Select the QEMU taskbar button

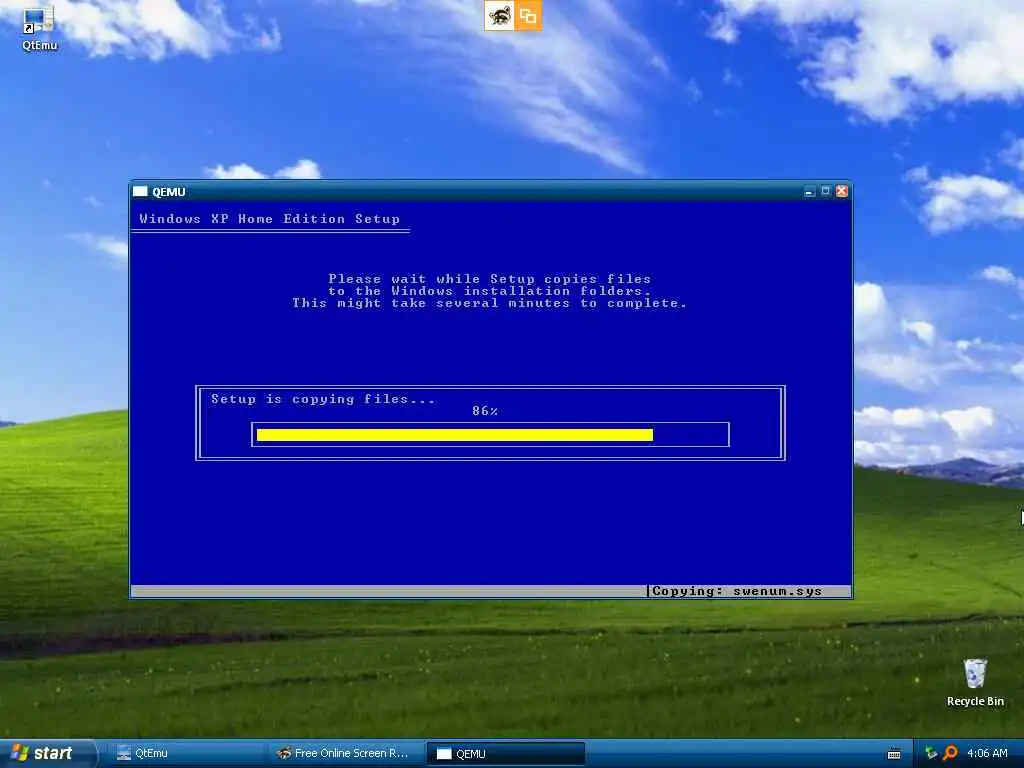tap(505, 754)
